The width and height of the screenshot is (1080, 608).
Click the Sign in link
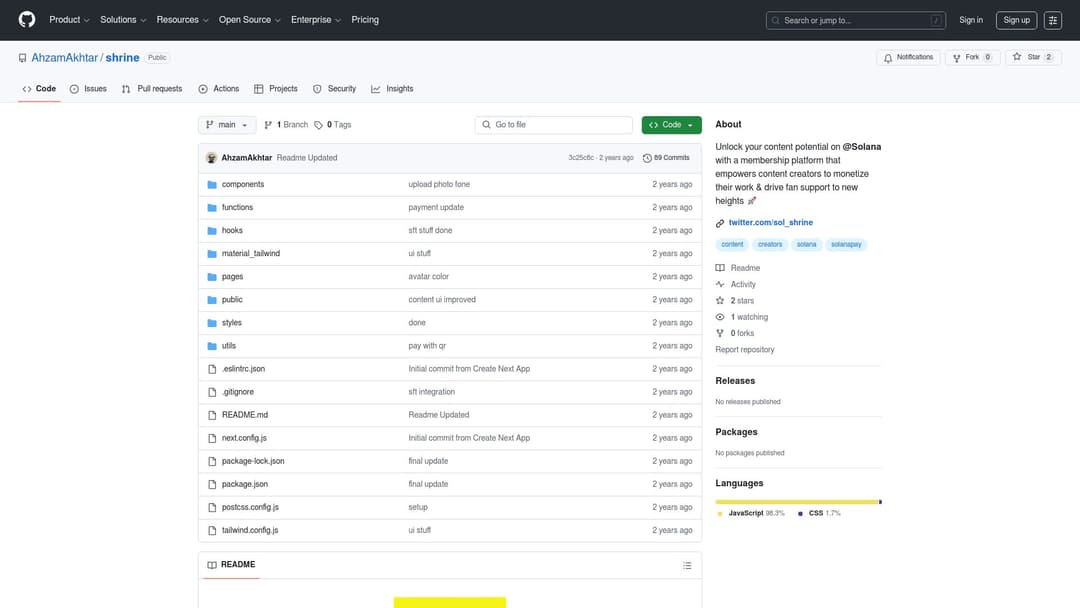(x=970, y=20)
